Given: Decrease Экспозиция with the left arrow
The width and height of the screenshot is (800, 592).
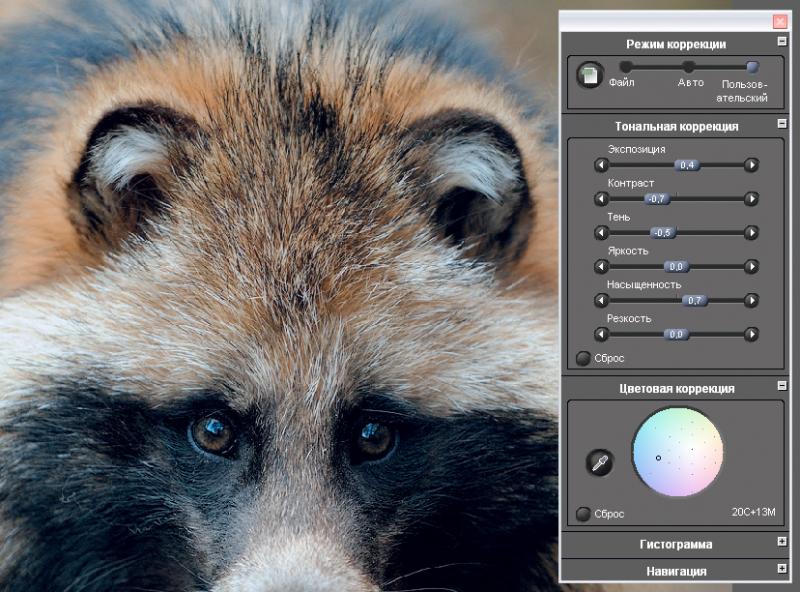Looking at the screenshot, I should tap(602, 165).
